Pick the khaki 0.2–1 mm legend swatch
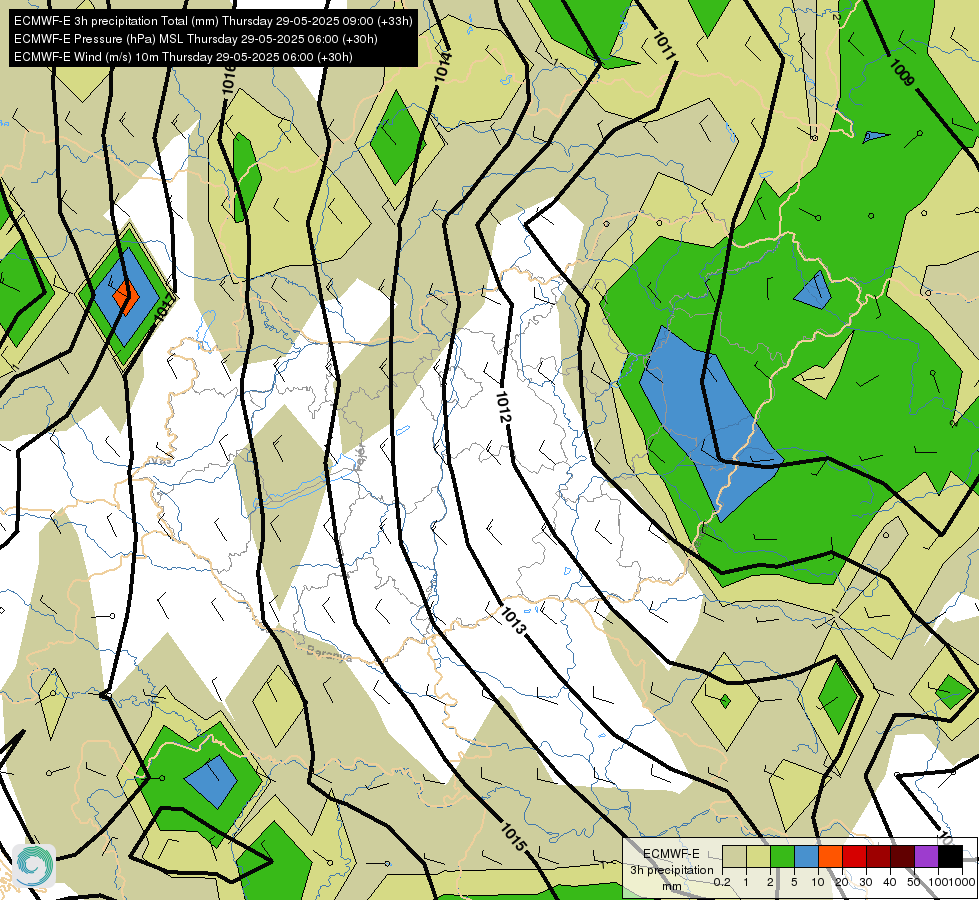979x900 pixels. tap(734, 856)
